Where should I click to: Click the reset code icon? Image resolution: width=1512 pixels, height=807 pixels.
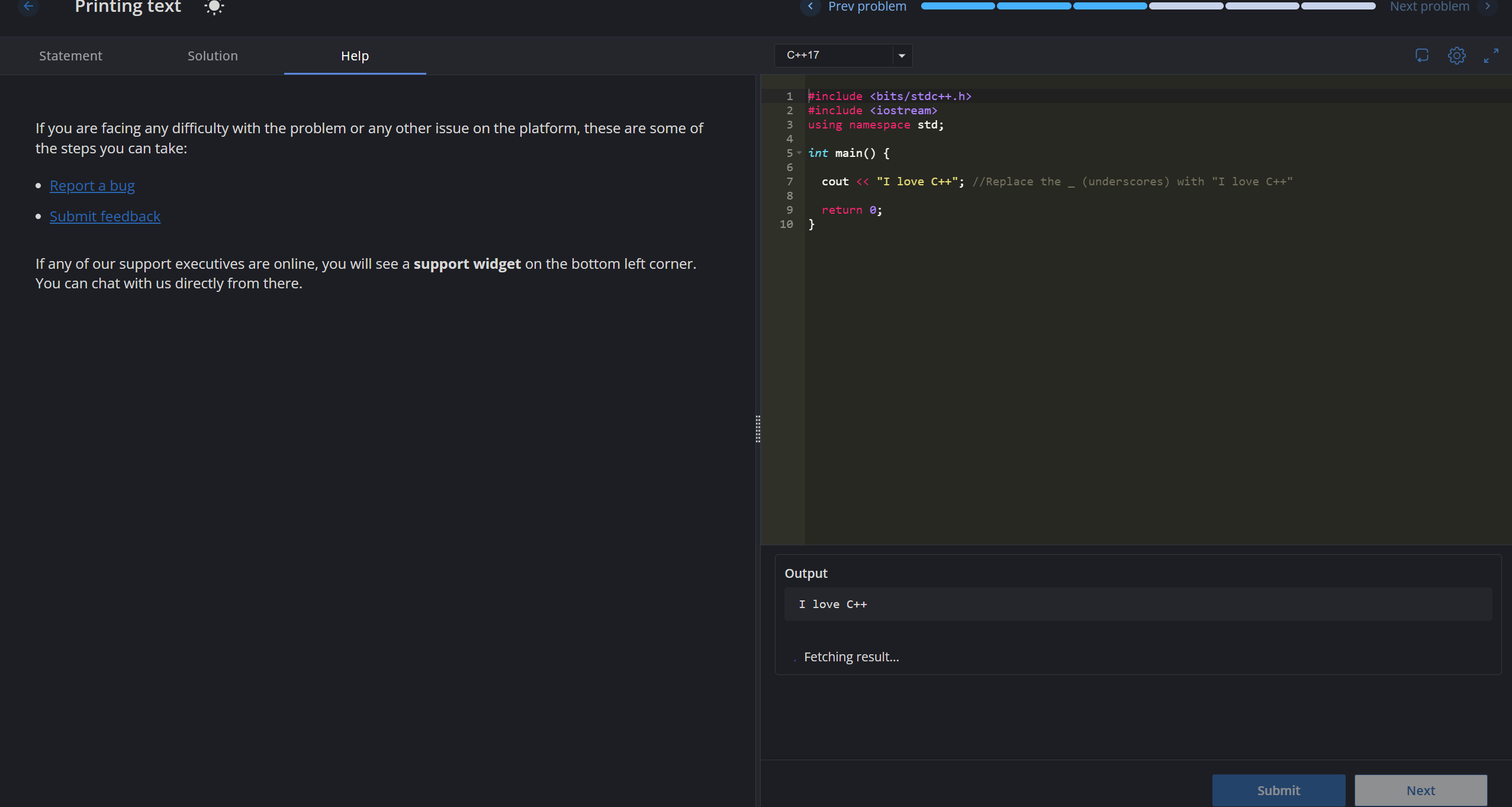point(1421,56)
